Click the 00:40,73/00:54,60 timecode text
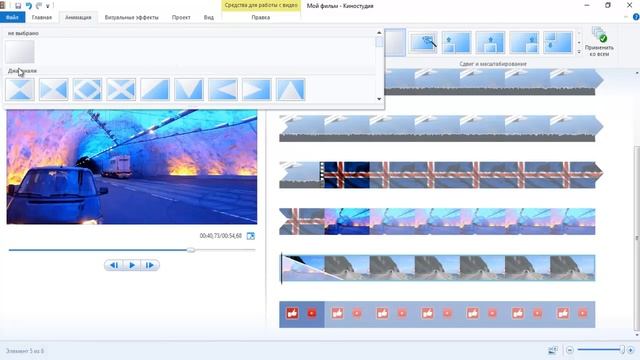This screenshot has height=360, width=640. pyautogui.click(x=220, y=236)
